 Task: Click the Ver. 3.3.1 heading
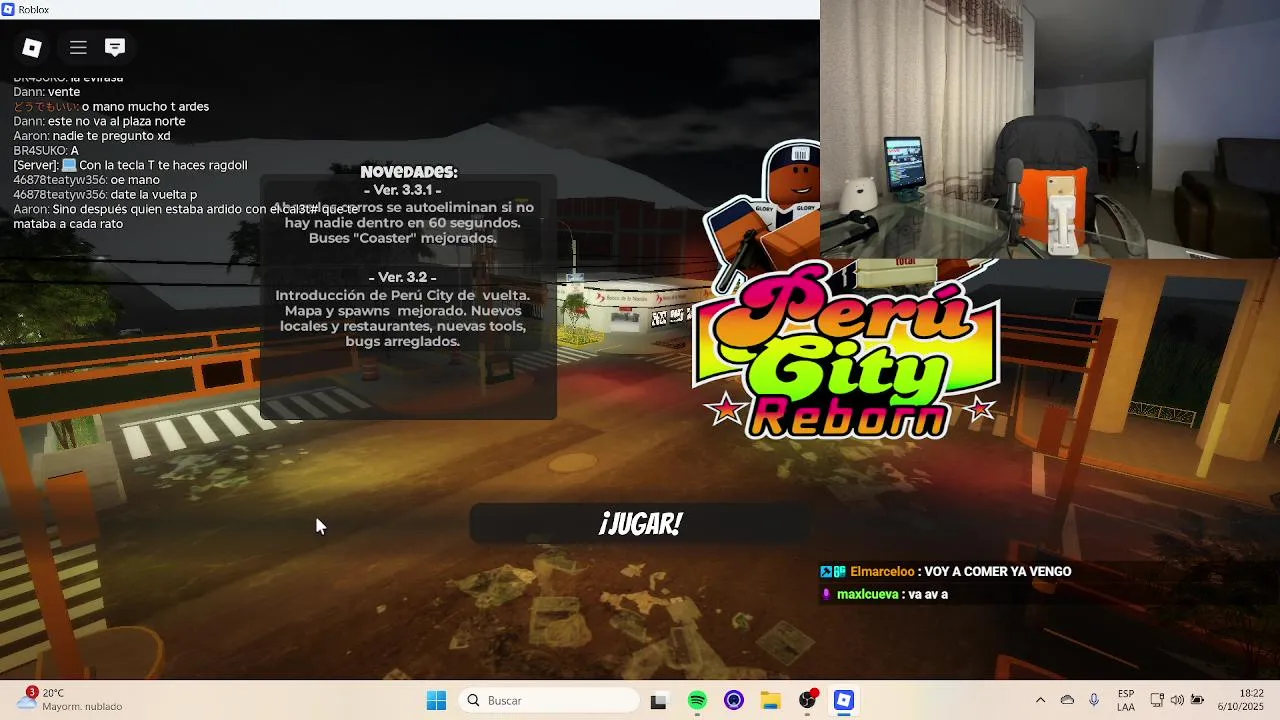(x=403, y=190)
